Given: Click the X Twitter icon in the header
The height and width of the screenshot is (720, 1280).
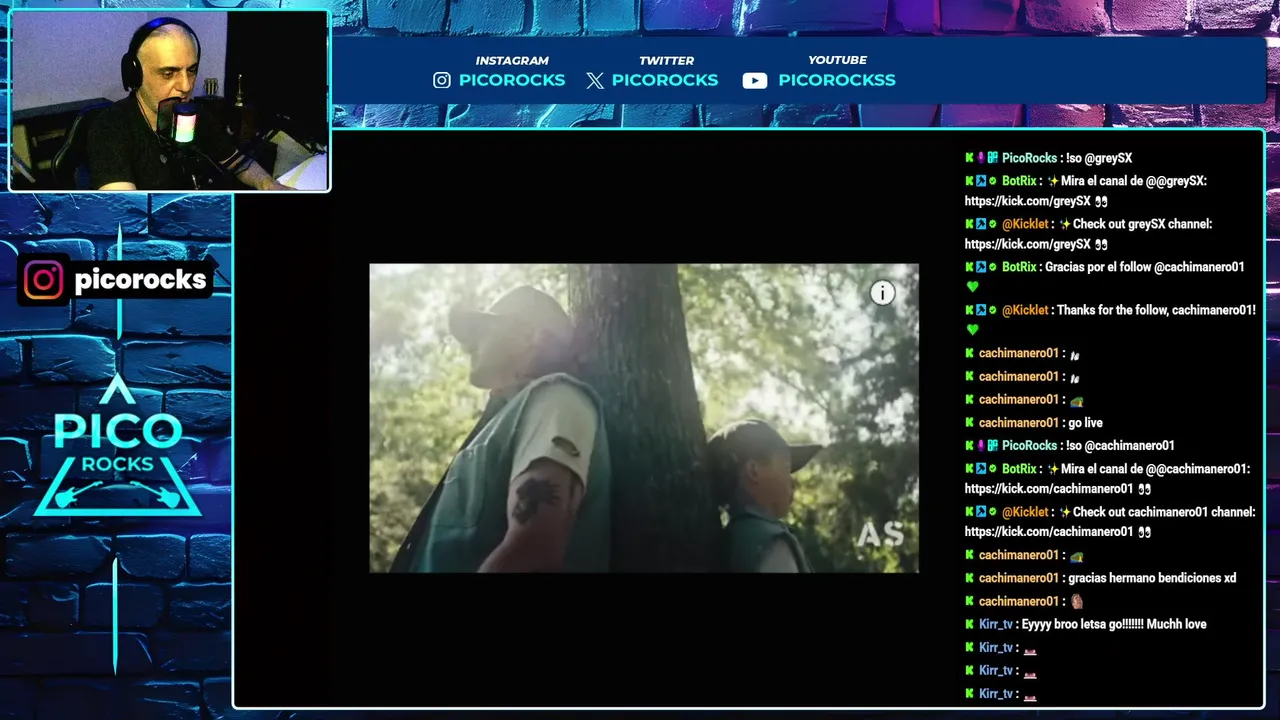Looking at the screenshot, I should (595, 81).
